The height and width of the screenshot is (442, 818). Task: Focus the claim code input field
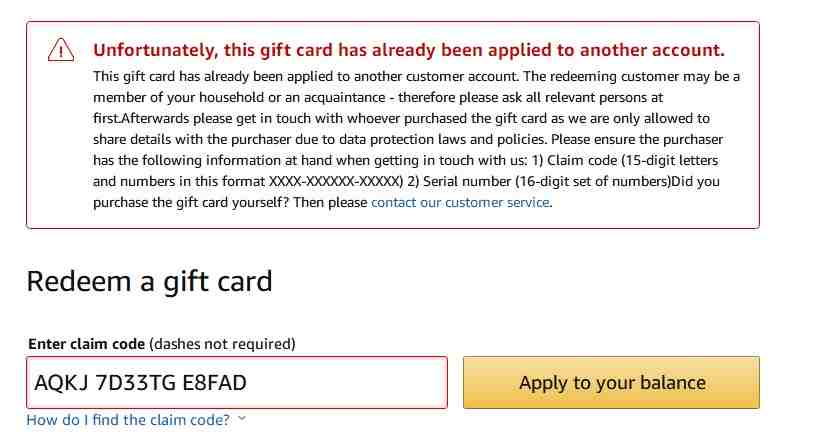pyautogui.click(x=237, y=383)
